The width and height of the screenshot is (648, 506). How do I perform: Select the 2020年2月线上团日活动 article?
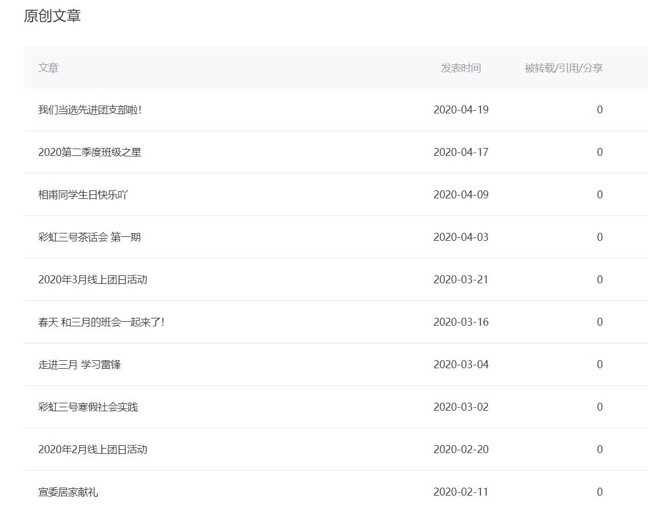92,449
